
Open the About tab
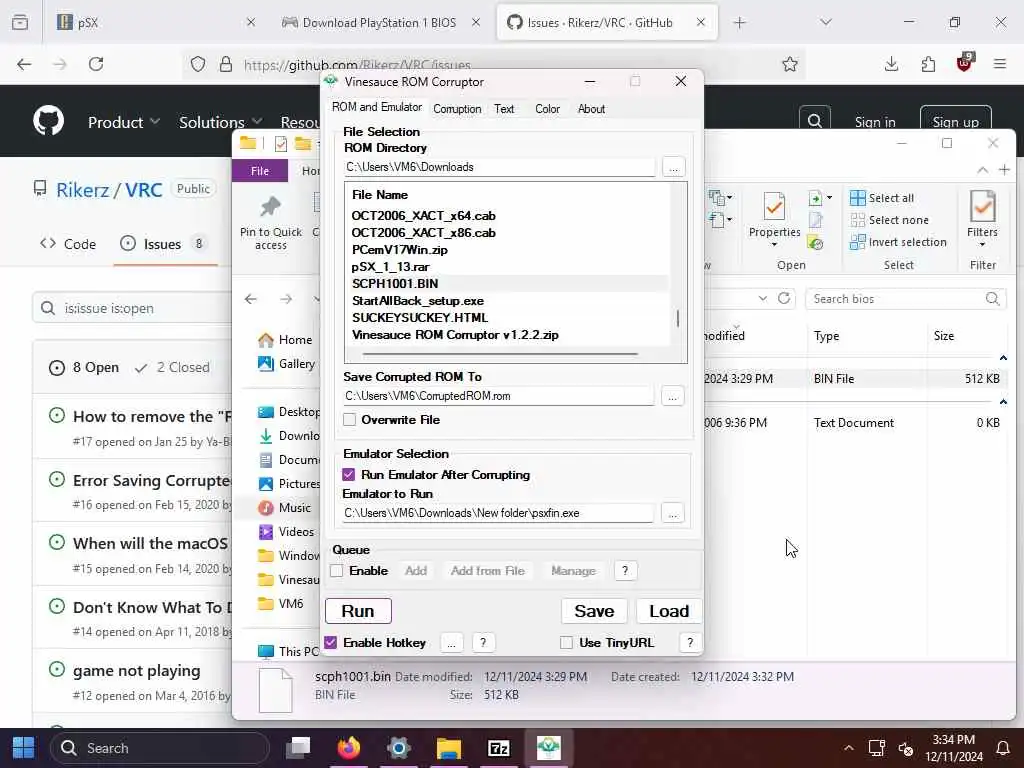click(x=591, y=108)
